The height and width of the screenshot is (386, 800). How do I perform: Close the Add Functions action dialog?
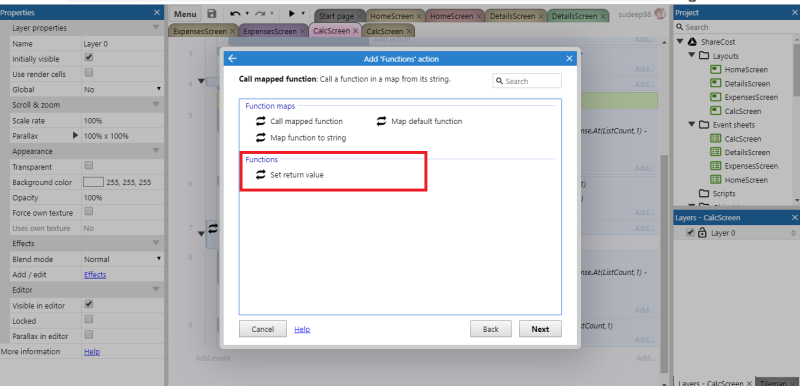[569, 59]
